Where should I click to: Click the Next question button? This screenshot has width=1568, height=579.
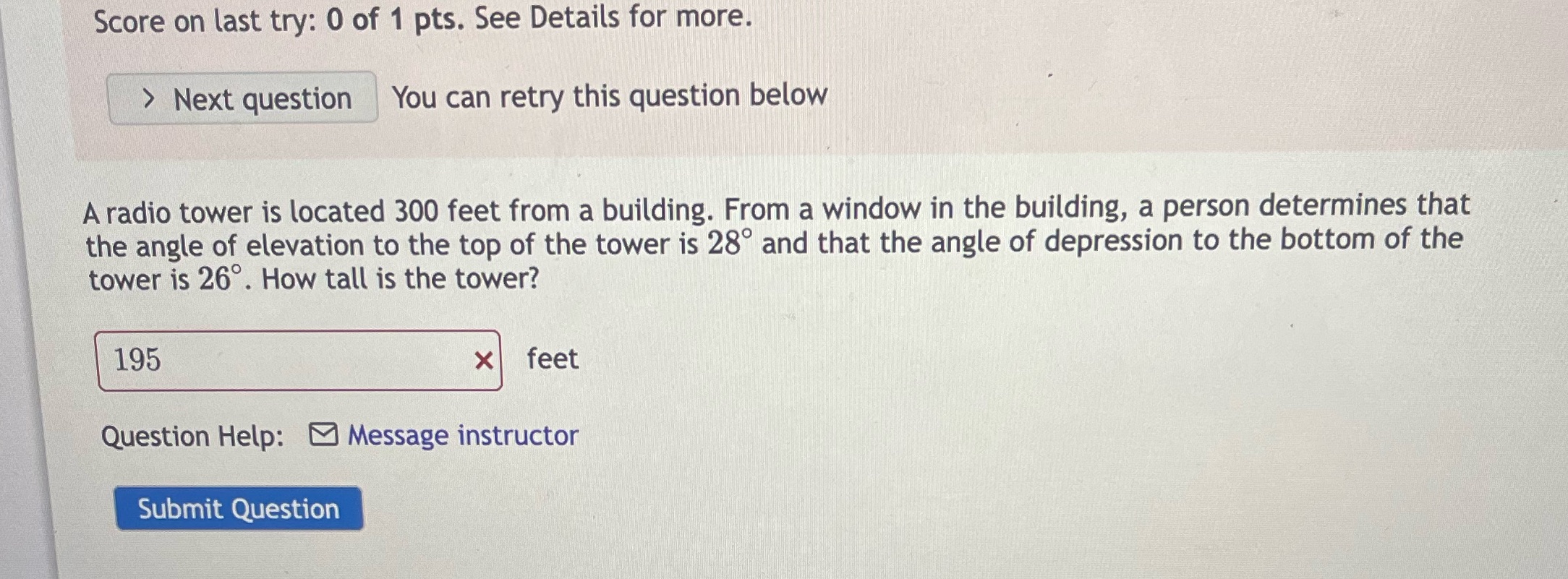click(x=242, y=98)
